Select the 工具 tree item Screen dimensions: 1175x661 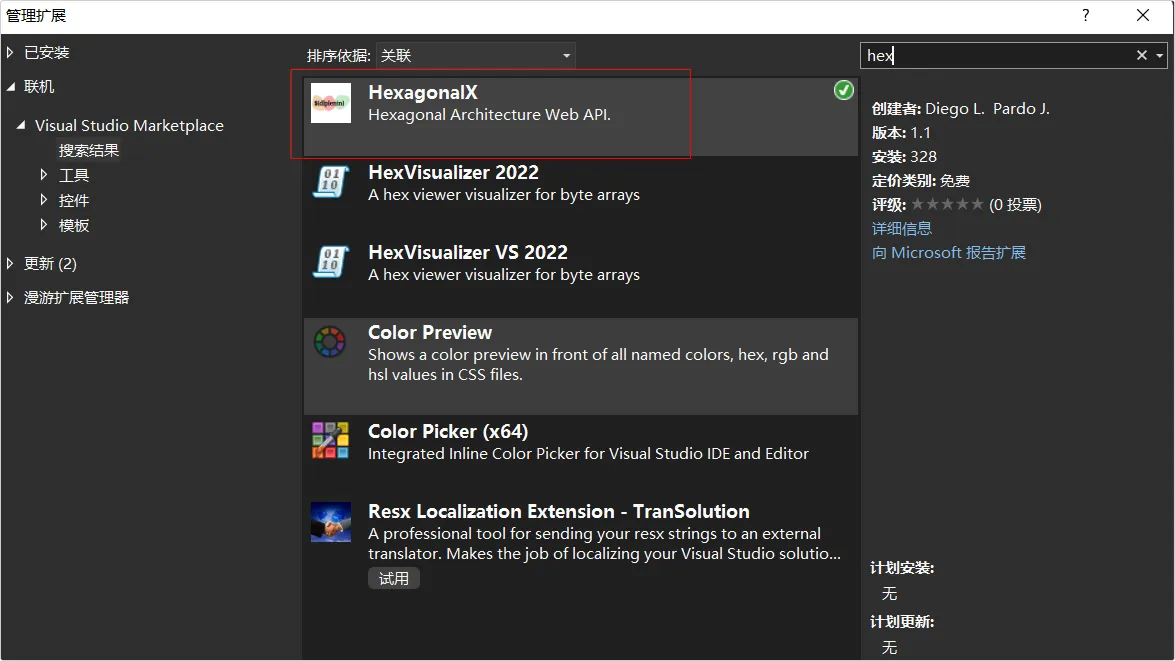[73, 175]
